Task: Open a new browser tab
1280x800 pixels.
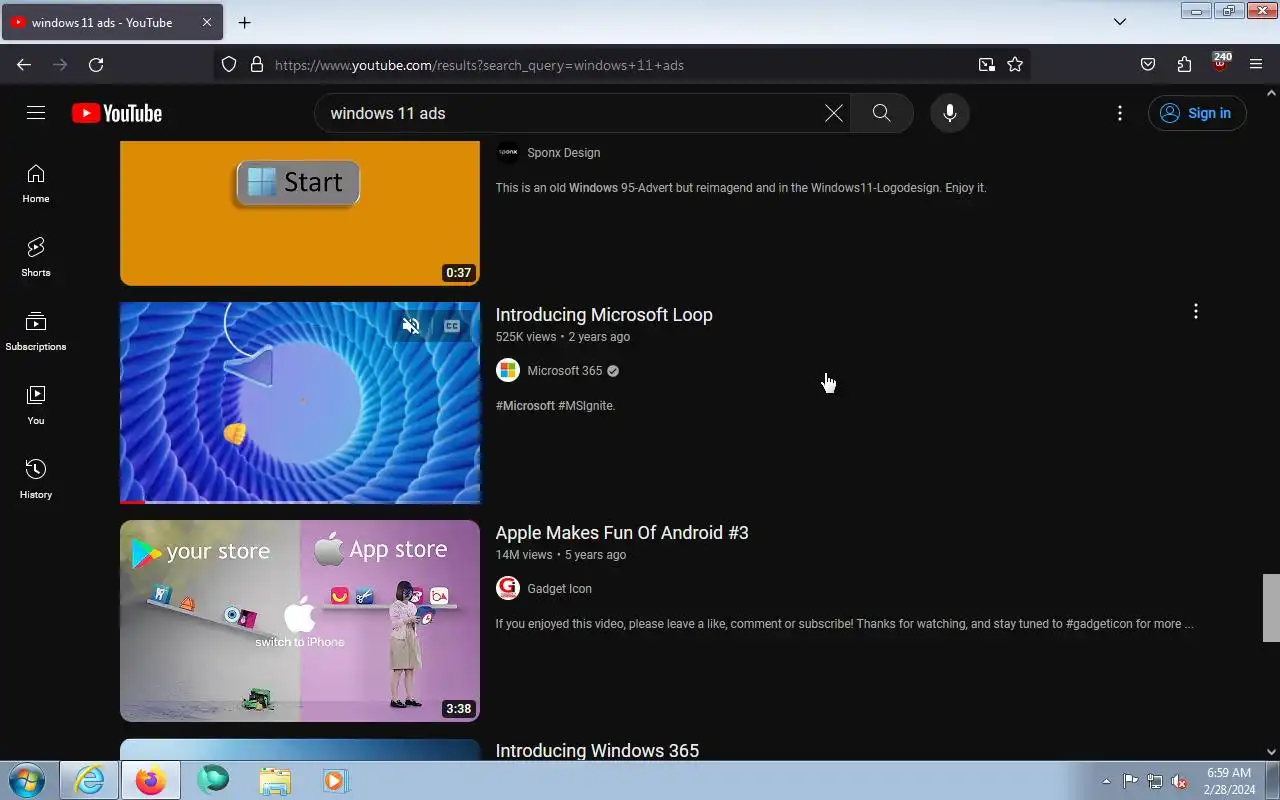Action: pyautogui.click(x=245, y=22)
